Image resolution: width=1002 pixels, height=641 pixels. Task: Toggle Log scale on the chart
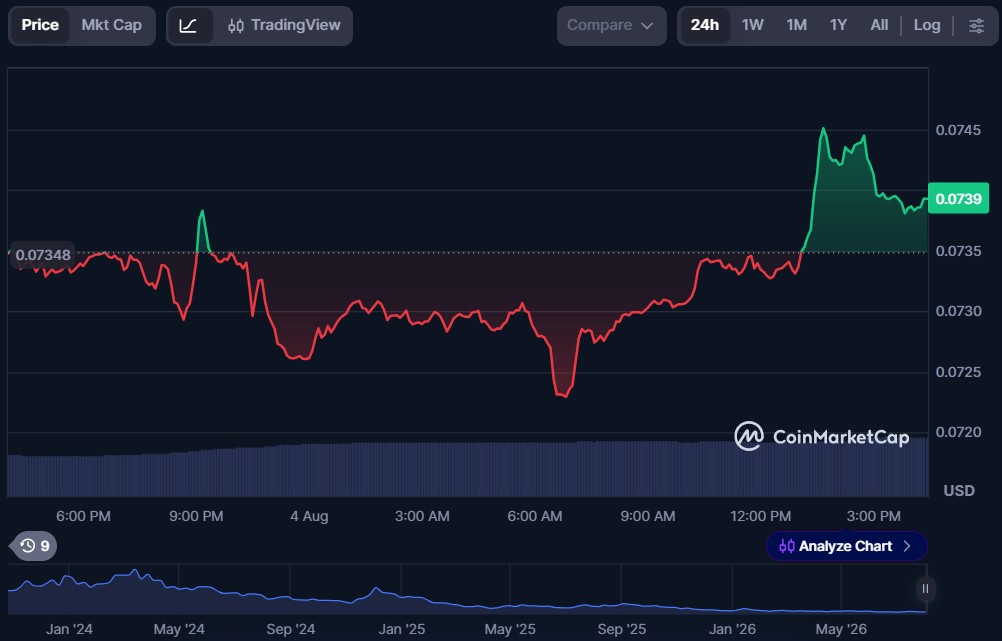click(x=927, y=26)
